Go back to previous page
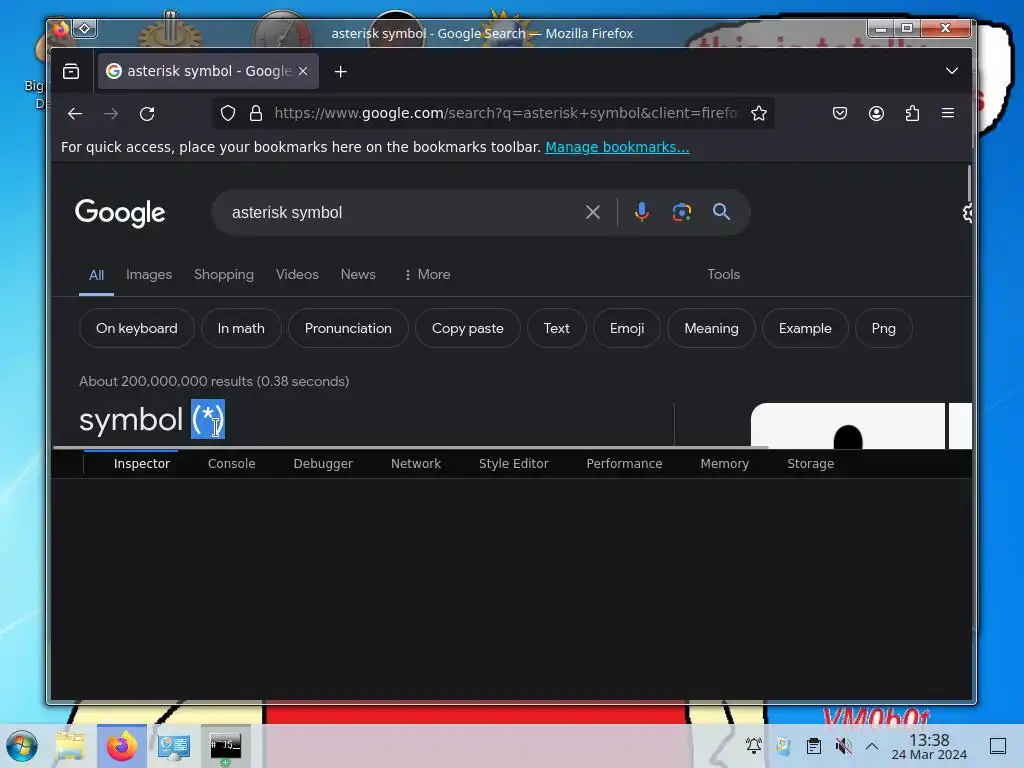 [x=75, y=114]
